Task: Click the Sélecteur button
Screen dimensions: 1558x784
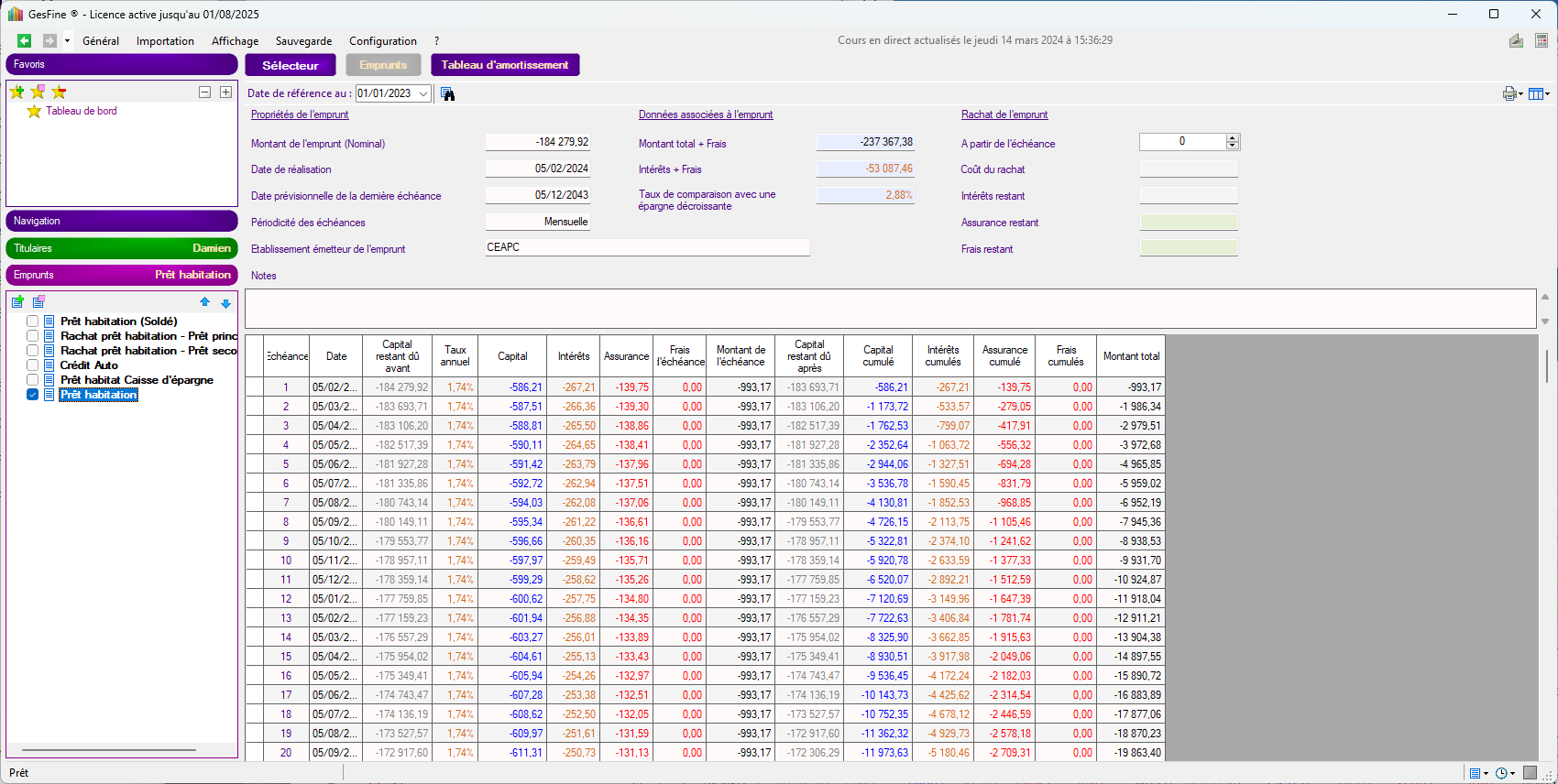Action: coord(290,65)
